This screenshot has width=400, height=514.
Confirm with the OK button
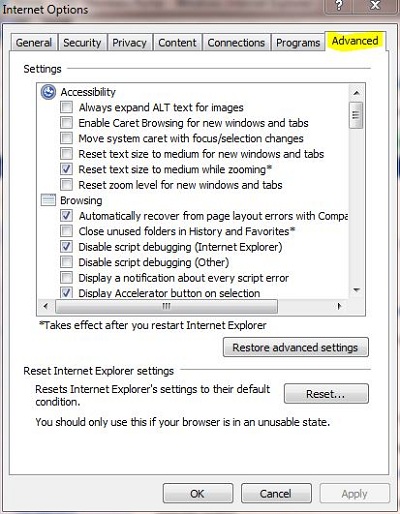click(x=198, y=493)
